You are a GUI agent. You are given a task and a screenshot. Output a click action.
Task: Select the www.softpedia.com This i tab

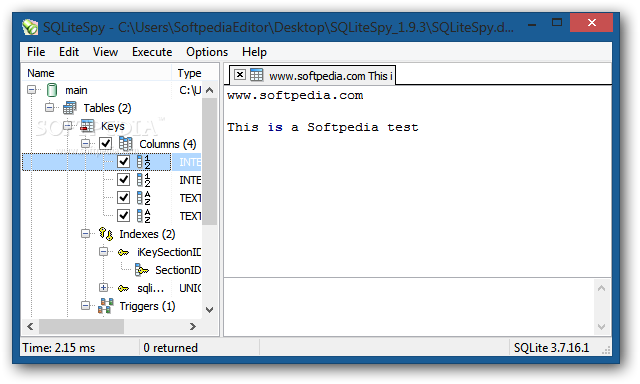click(313, 75)
